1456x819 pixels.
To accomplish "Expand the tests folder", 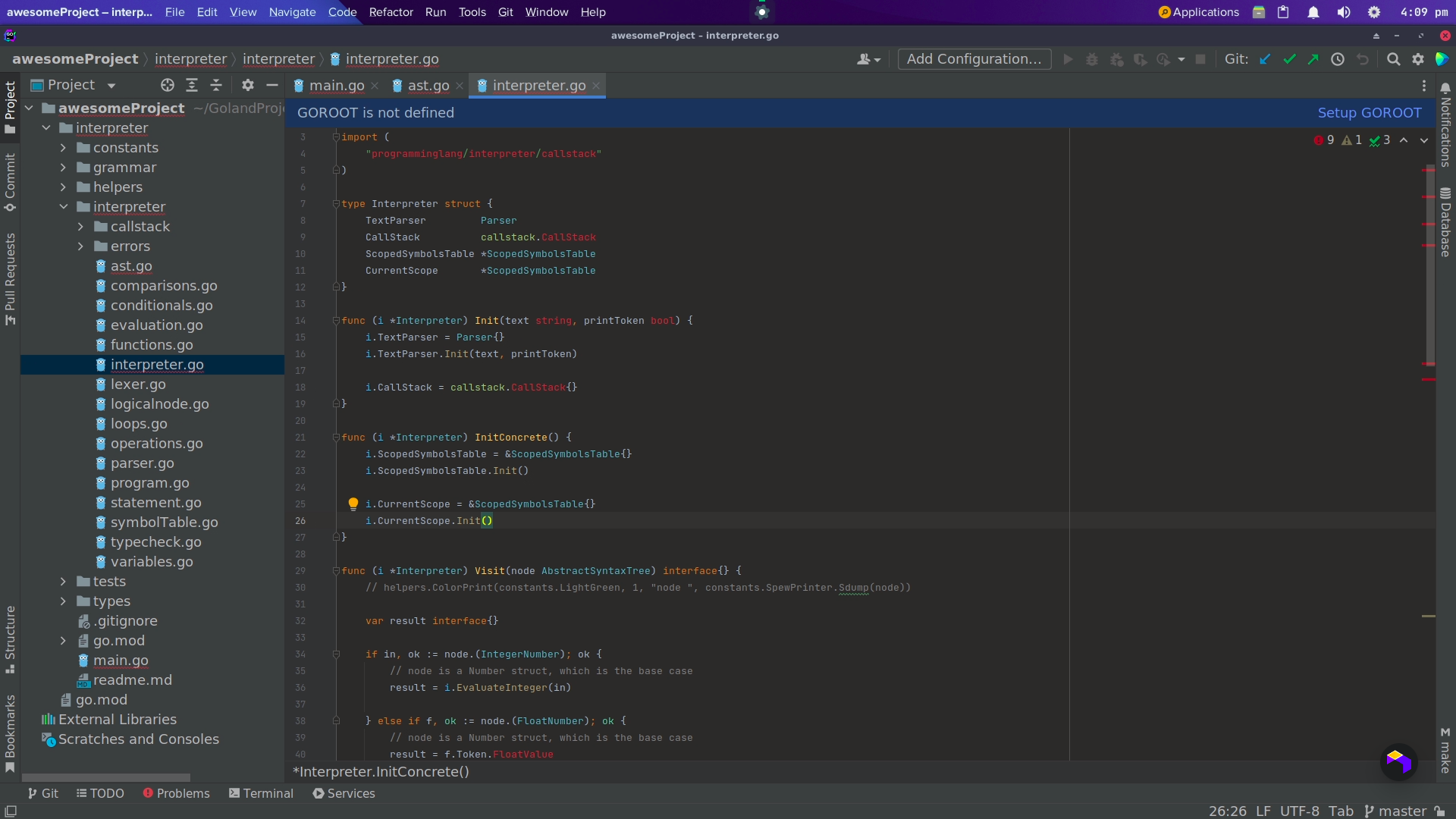I will (63, 582).
